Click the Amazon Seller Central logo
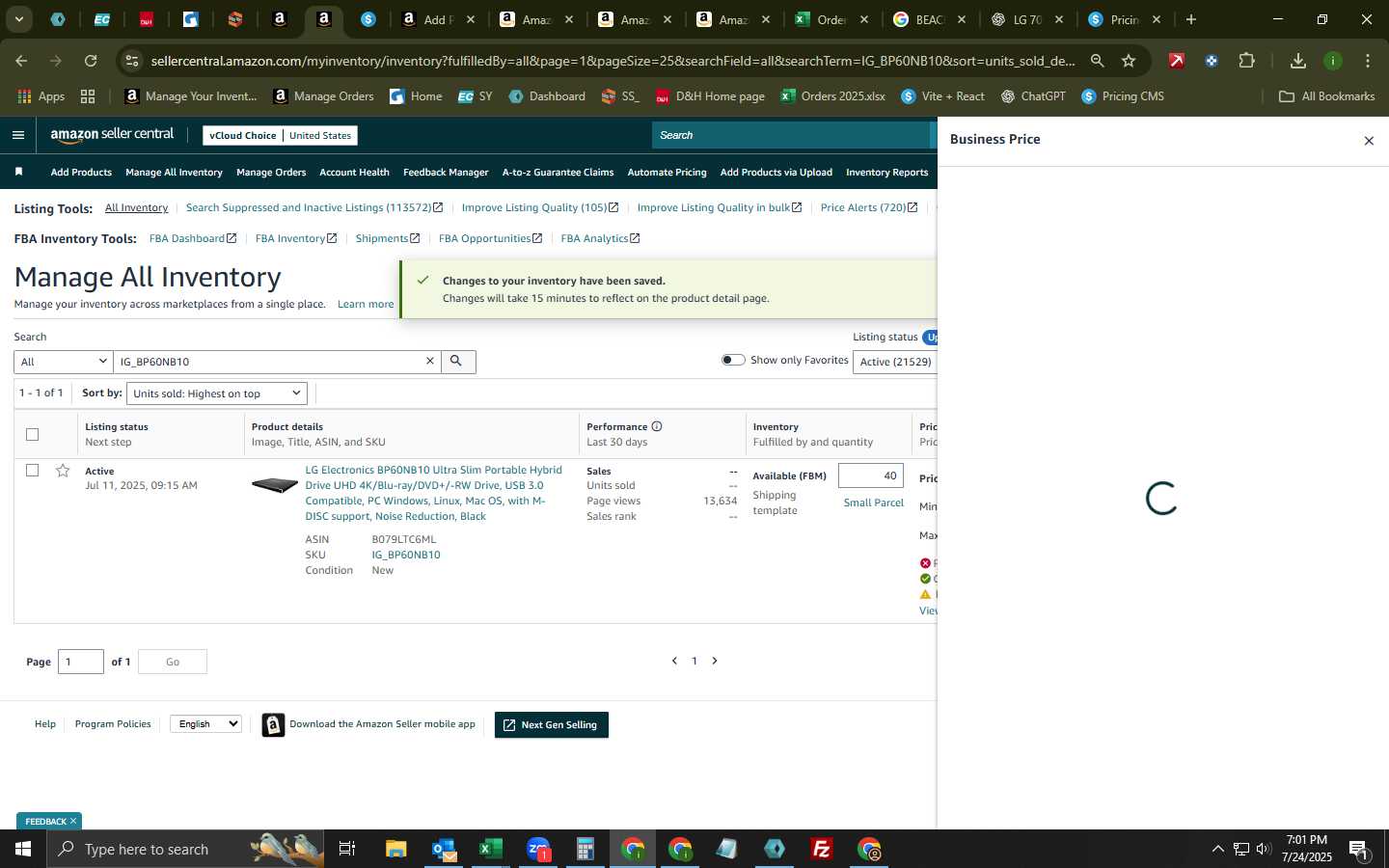The image size is (1389, 868). pos(112,135)
